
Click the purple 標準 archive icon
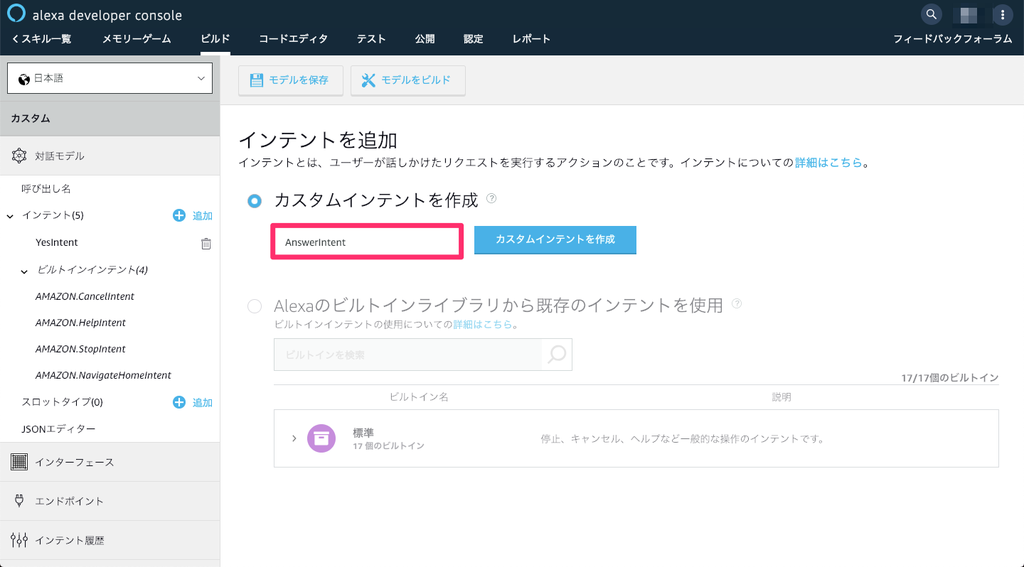point(321,438)
